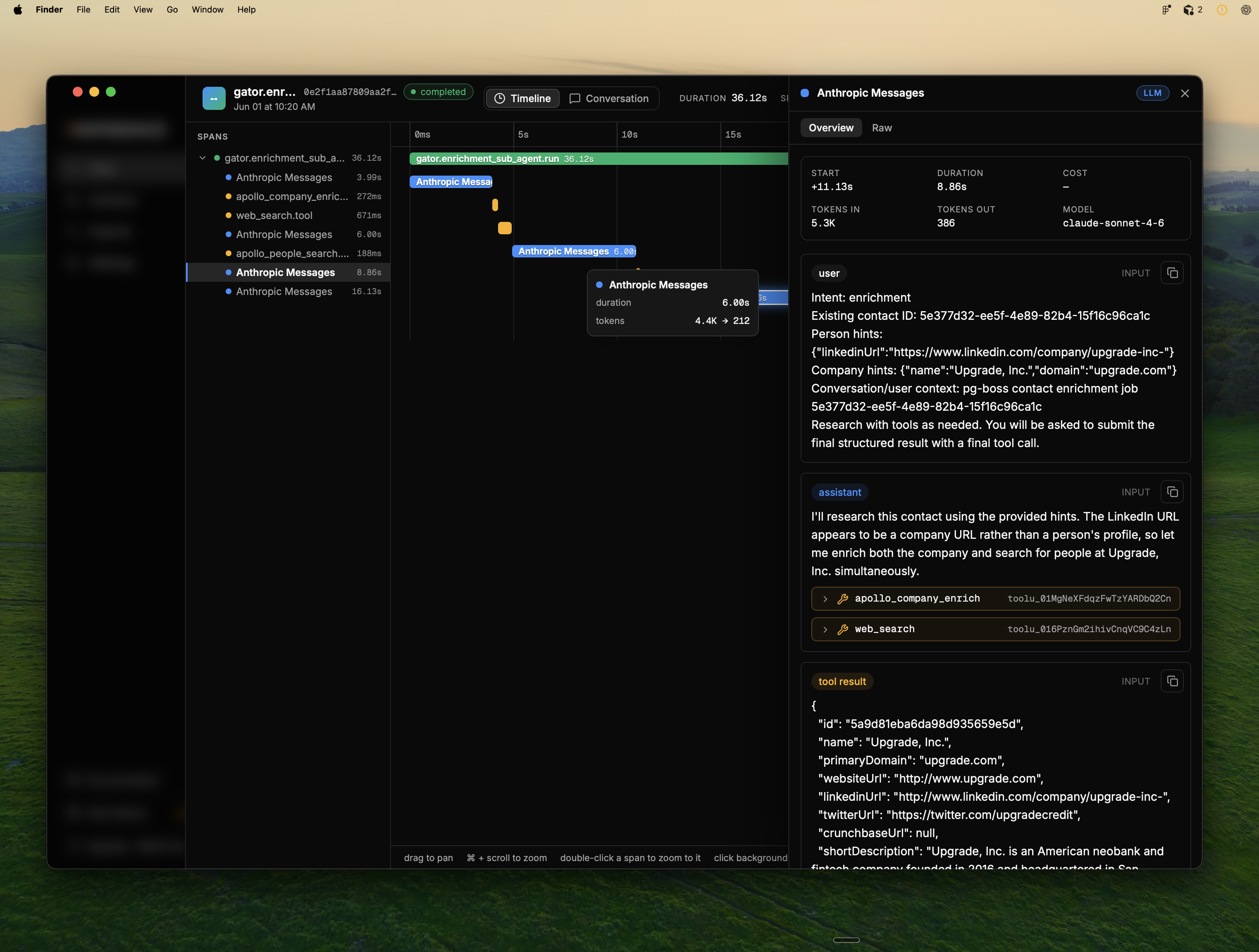Open the View menu
The image size is (1259, 952).
coord(143,10)
